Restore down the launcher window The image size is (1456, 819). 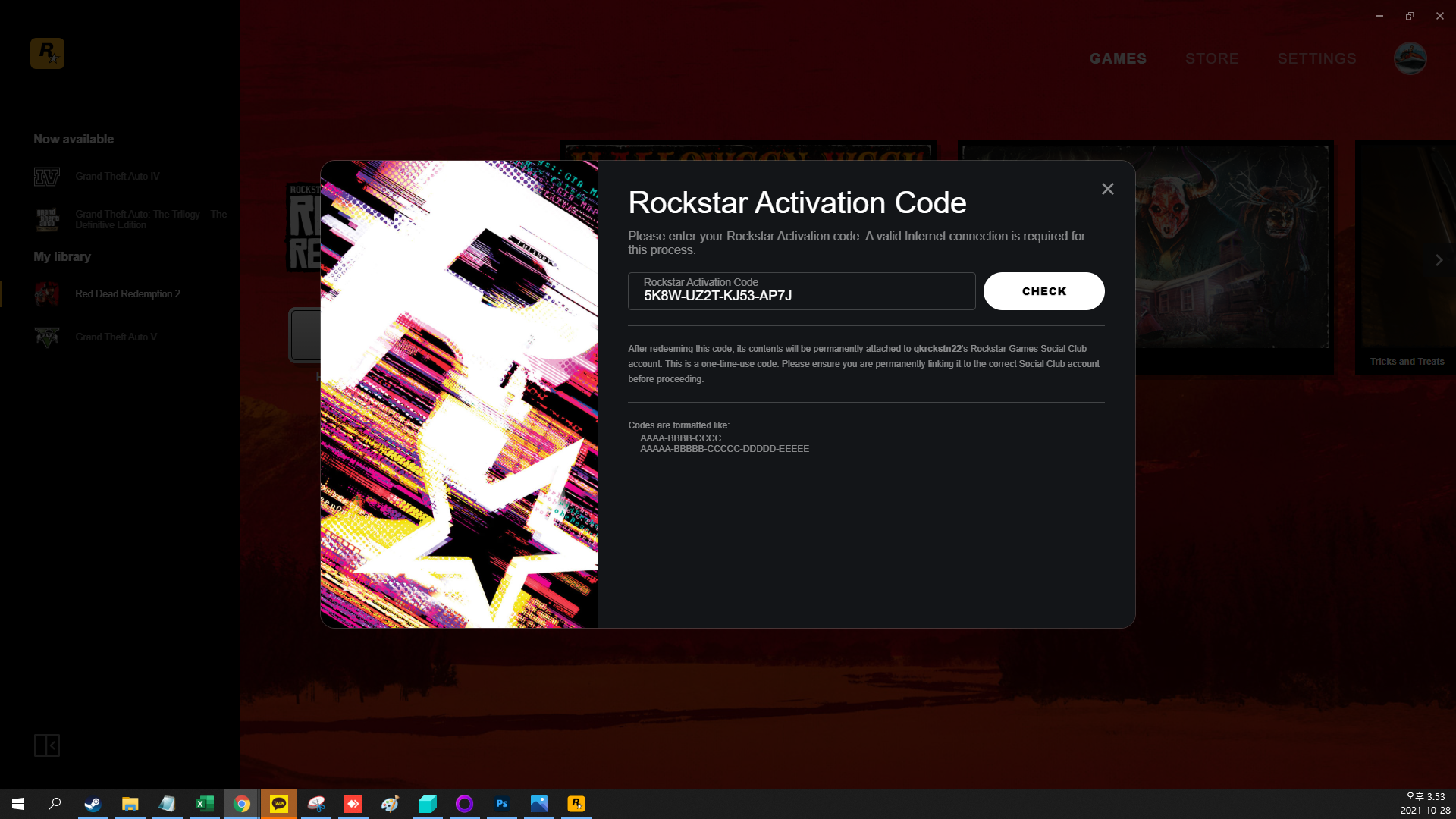[x=1410, y=16]
